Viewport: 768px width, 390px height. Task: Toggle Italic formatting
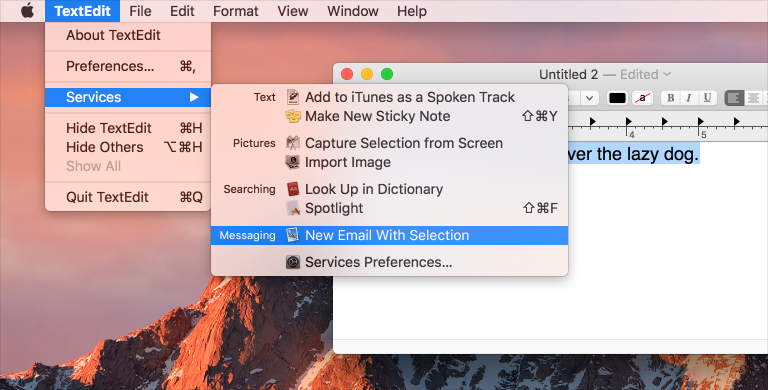click(689, 98)
